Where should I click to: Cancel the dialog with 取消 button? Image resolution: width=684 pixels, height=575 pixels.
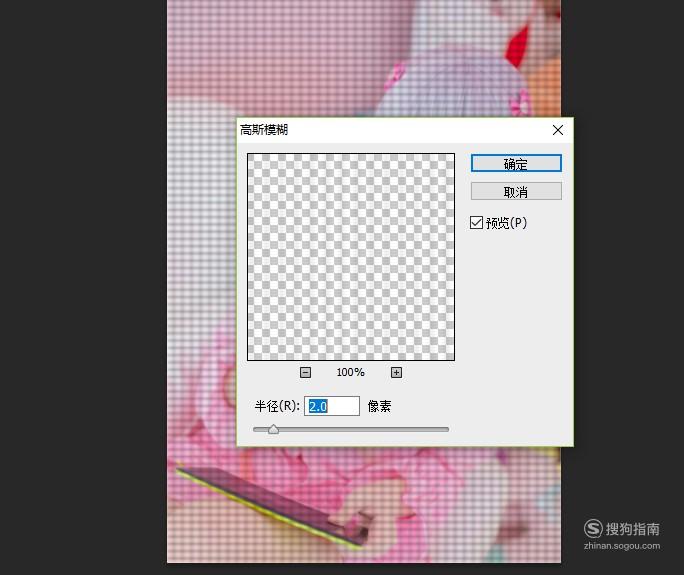(x=516, y=191)
